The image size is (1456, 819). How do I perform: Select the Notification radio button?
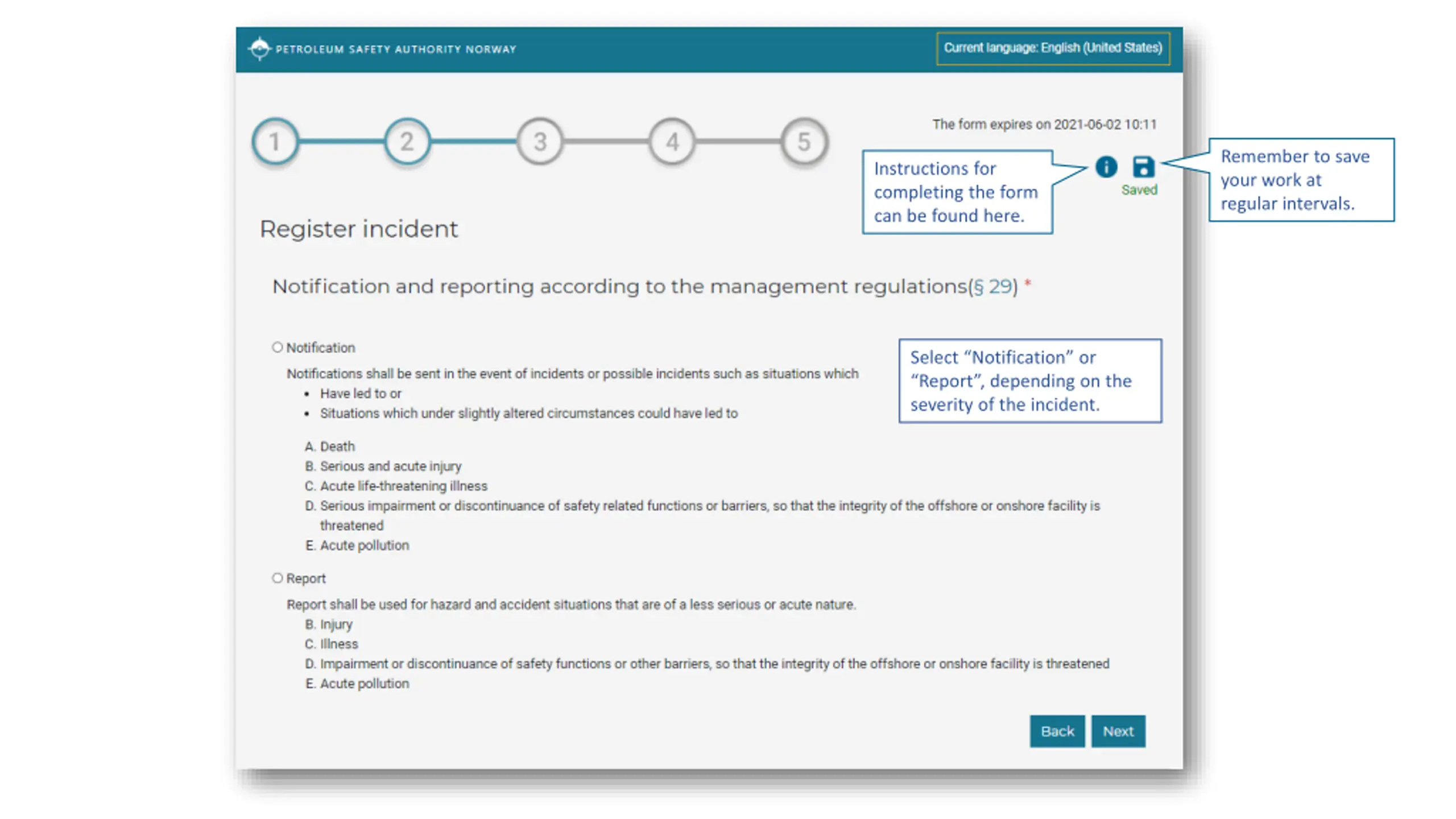click(x=277, y=347)
